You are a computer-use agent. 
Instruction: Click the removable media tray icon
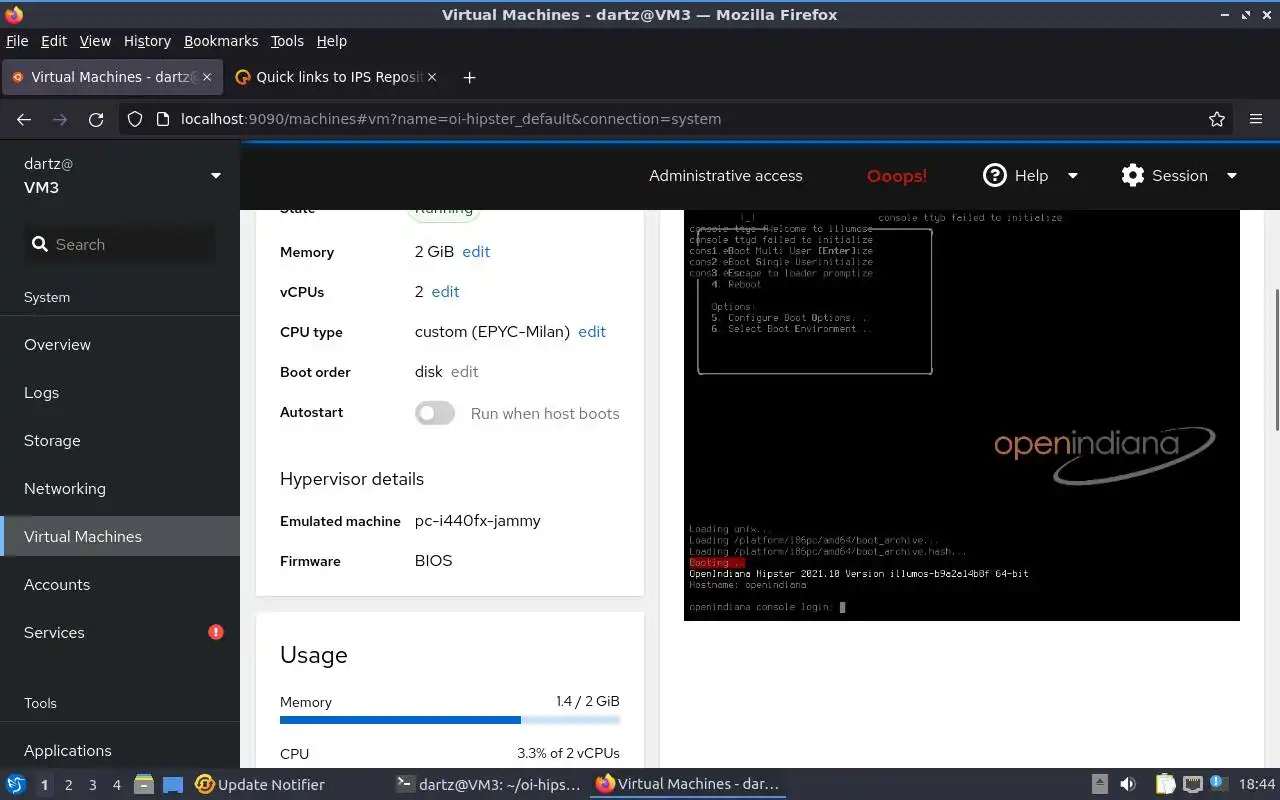click(x=1099, y=785)
